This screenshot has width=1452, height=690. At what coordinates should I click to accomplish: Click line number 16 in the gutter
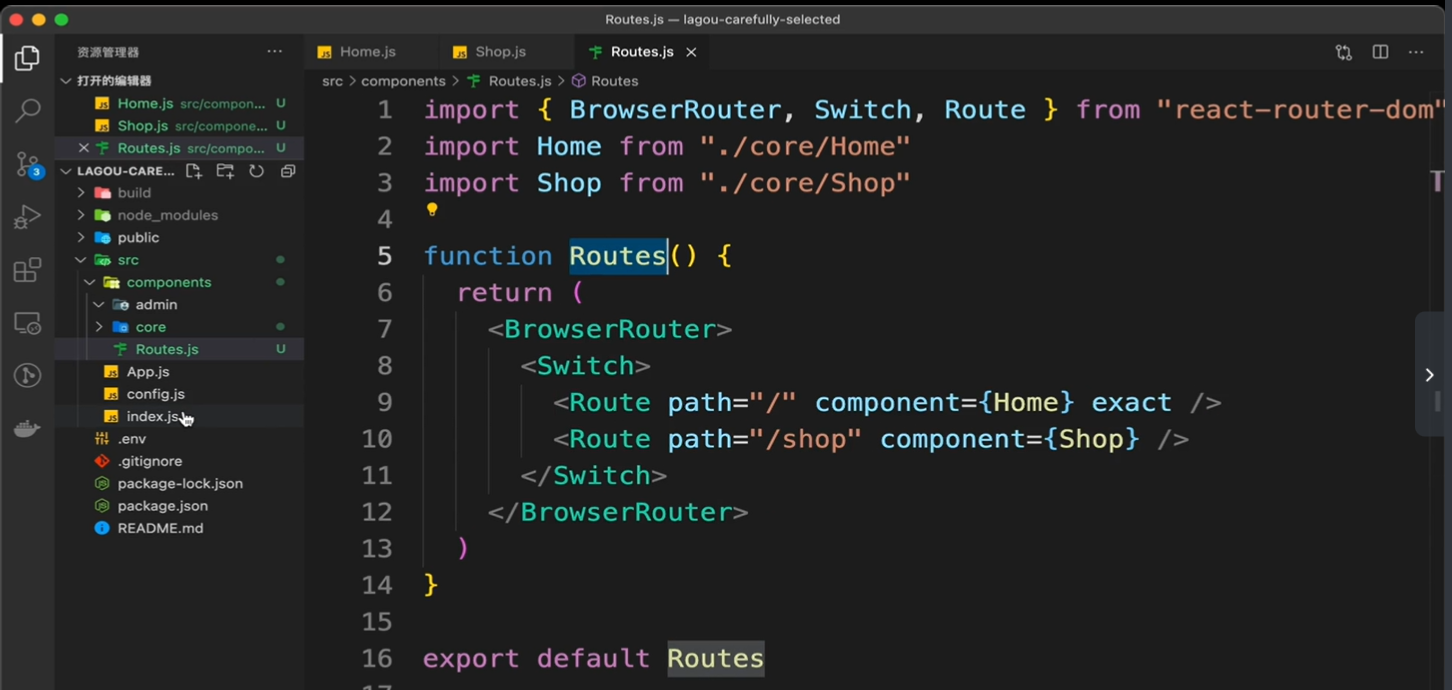click(x=377, y=658)
